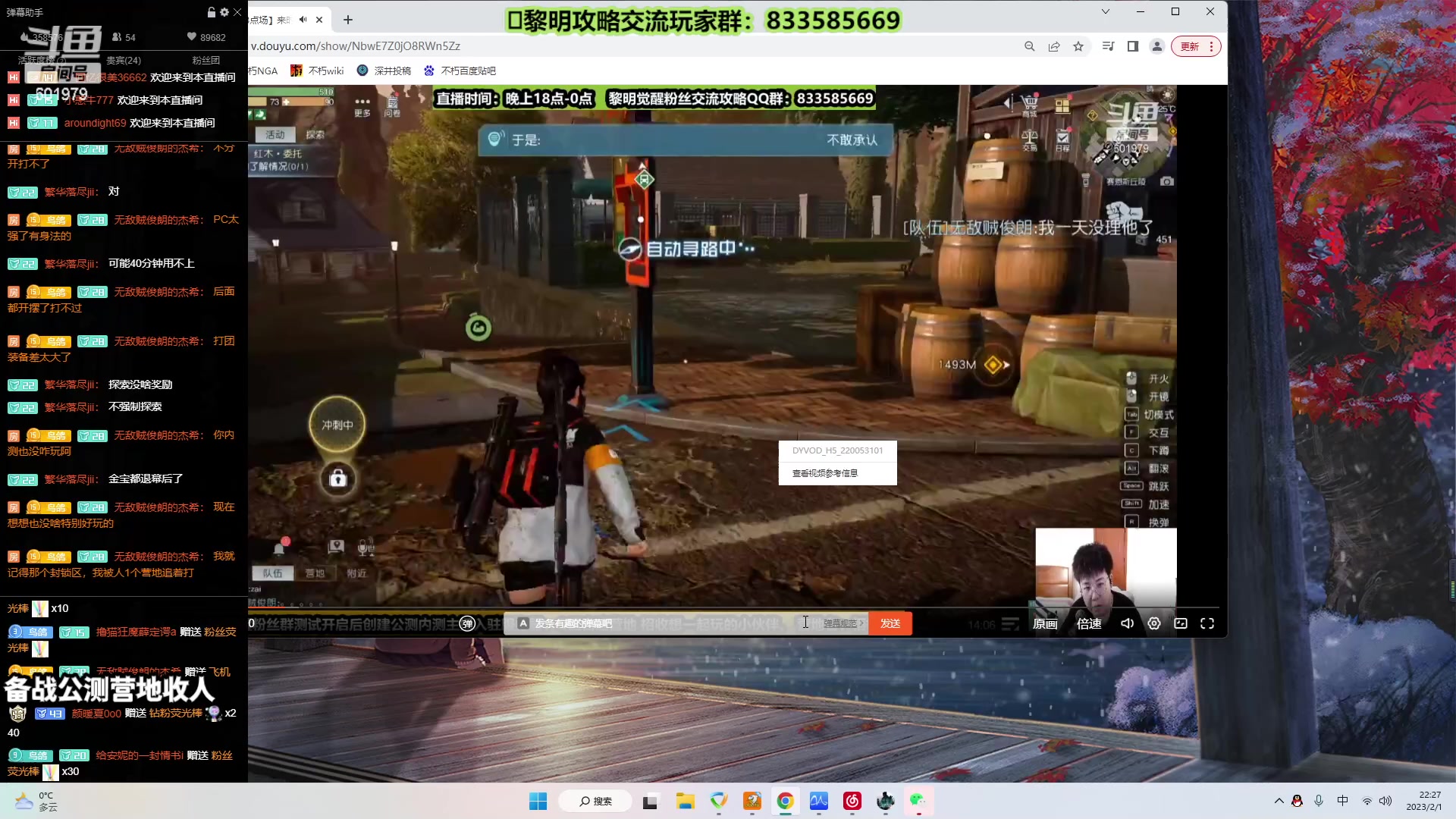
Task: Click the in-game shop cart icon
Action: (1030, 104)
